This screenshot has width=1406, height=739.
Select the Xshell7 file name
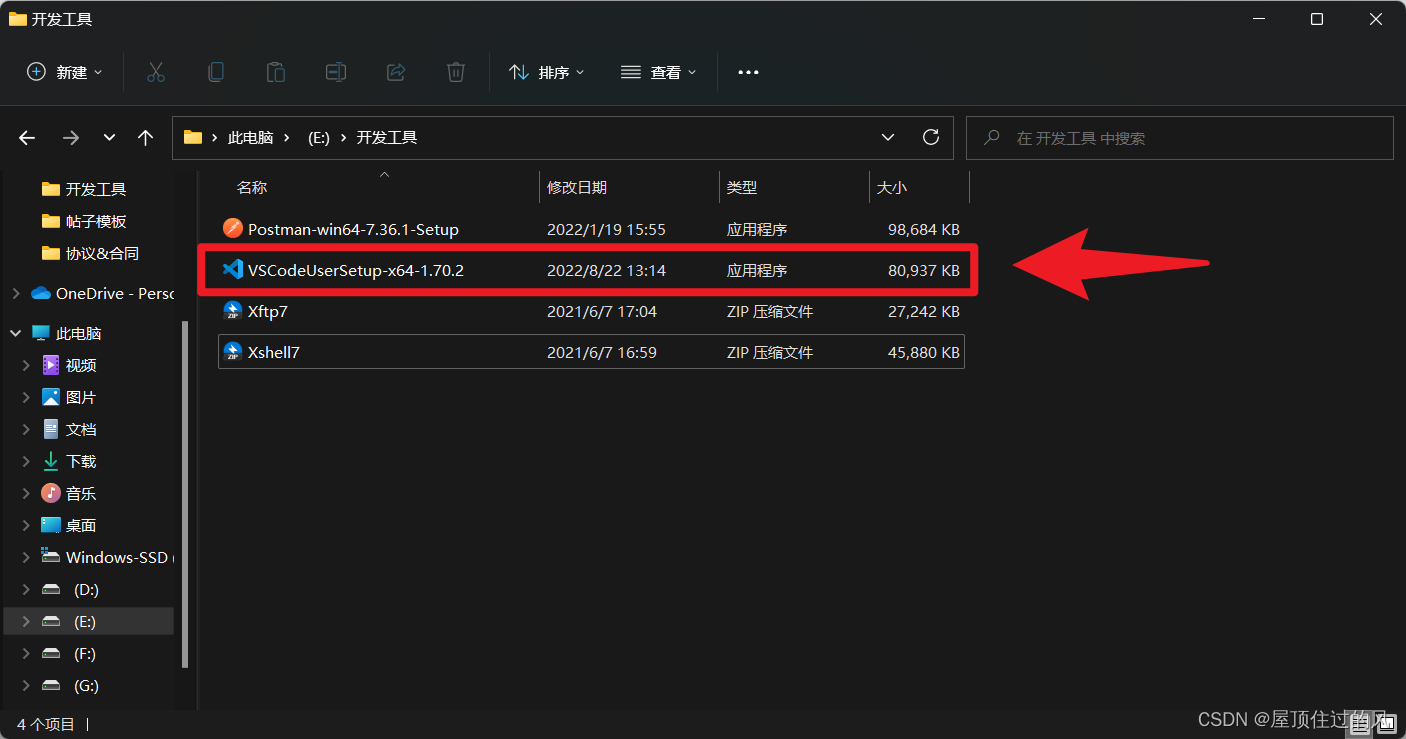(x=274, y=352)
